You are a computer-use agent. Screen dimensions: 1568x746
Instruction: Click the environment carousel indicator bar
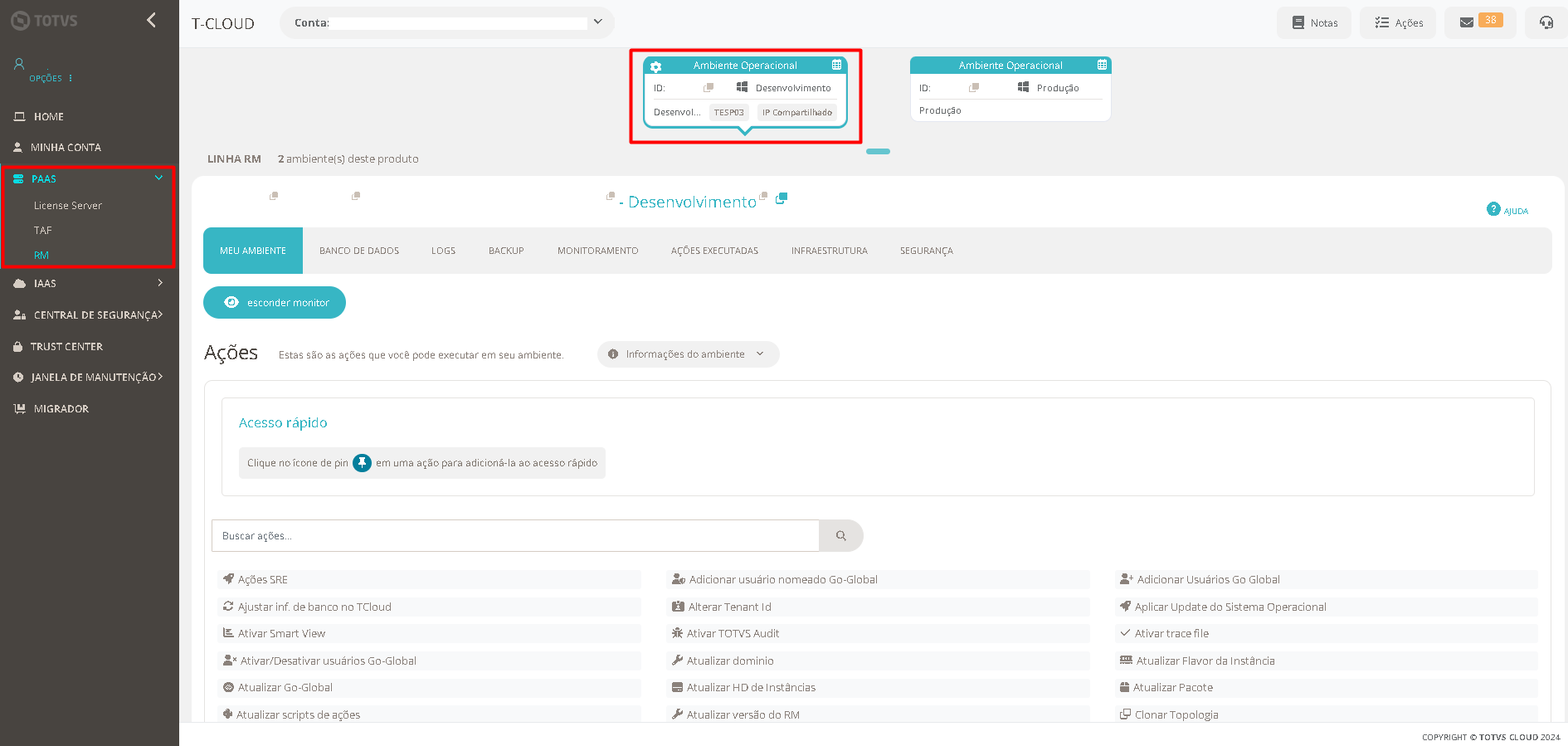(878, 152)
